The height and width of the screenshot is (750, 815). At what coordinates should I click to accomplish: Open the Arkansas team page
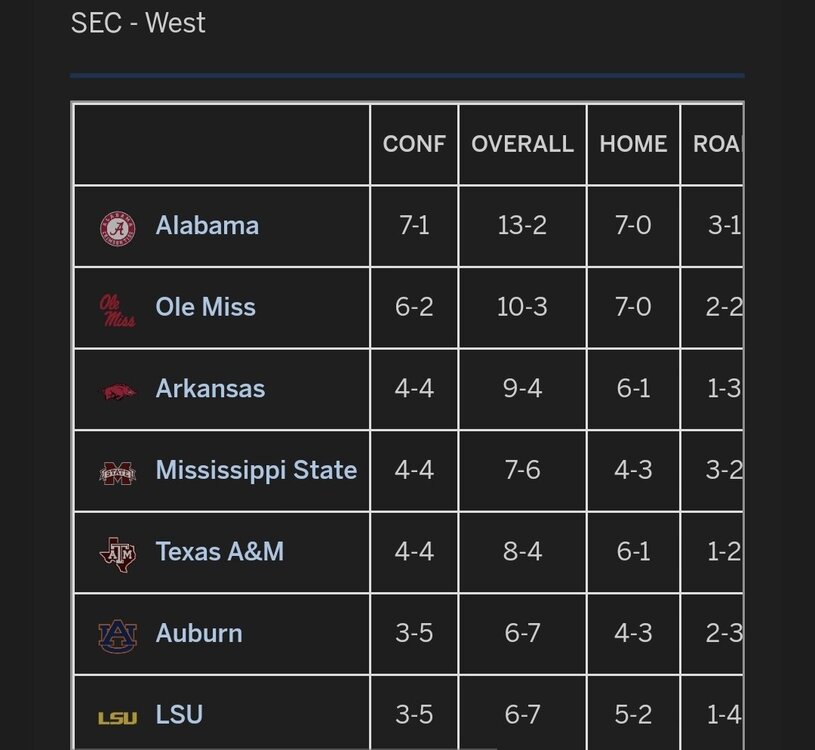point(210,388)
